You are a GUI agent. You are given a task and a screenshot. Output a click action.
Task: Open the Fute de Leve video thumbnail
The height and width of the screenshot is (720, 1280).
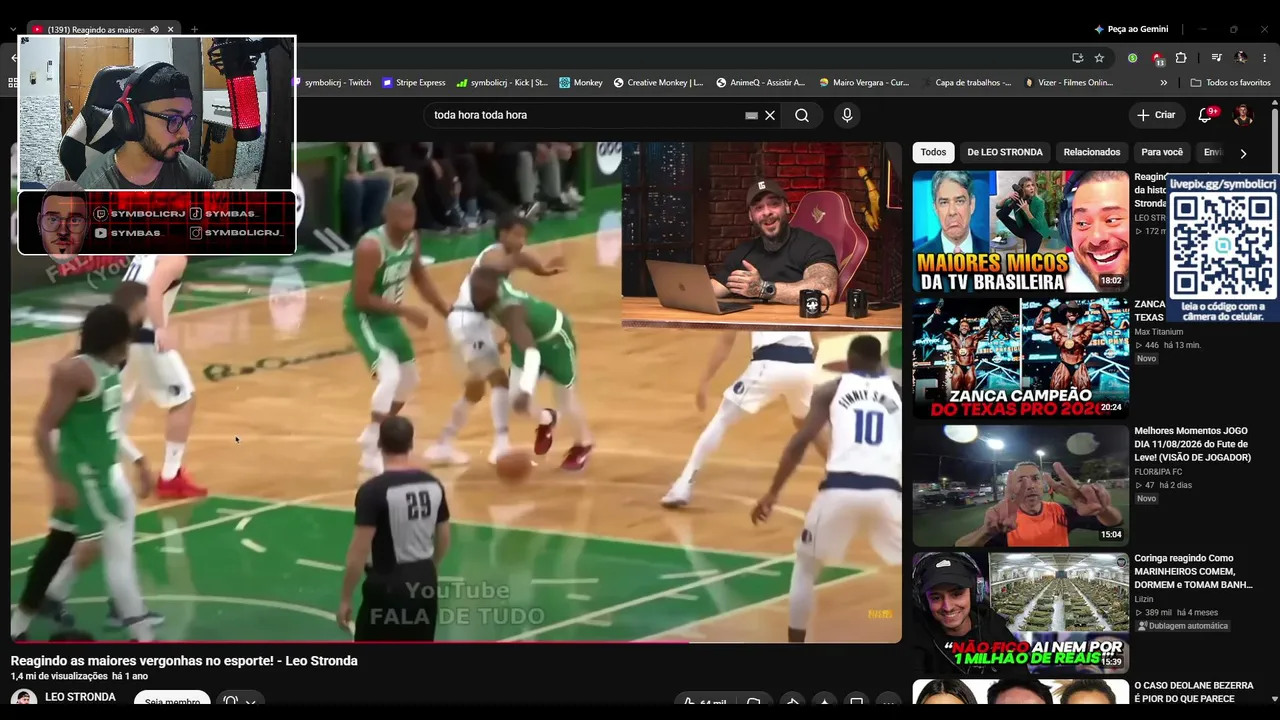point(1020,485)
